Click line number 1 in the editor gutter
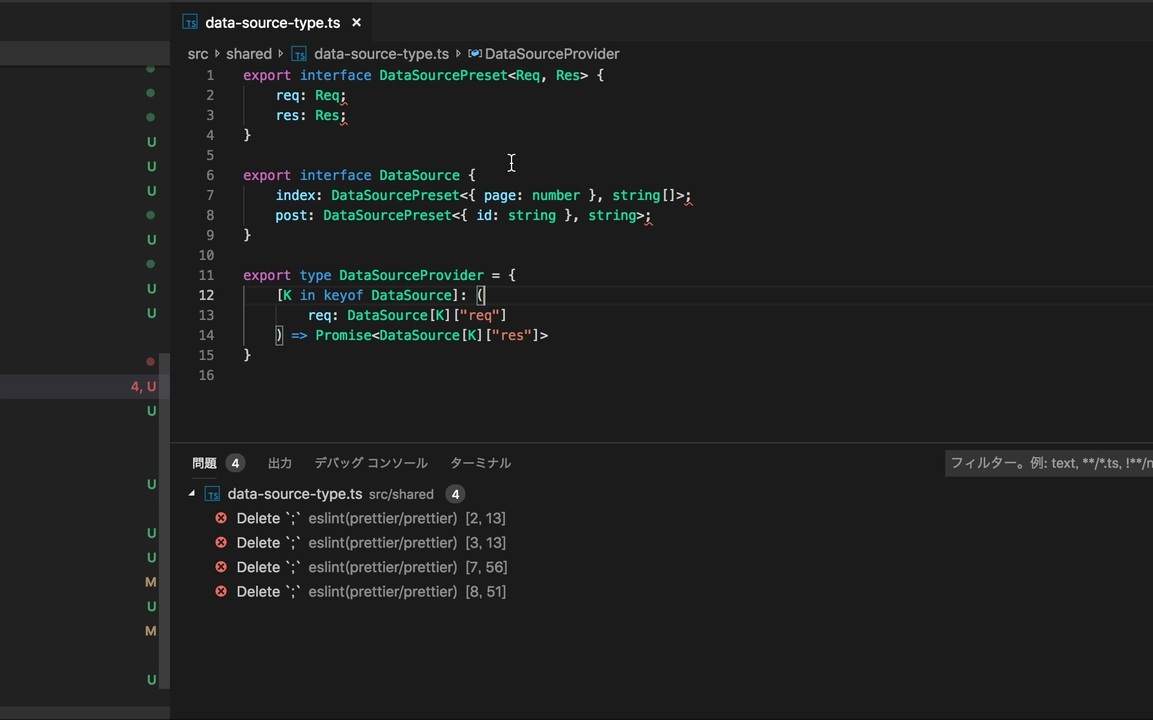Screen dimensions: 1153x720 point(210,75)
